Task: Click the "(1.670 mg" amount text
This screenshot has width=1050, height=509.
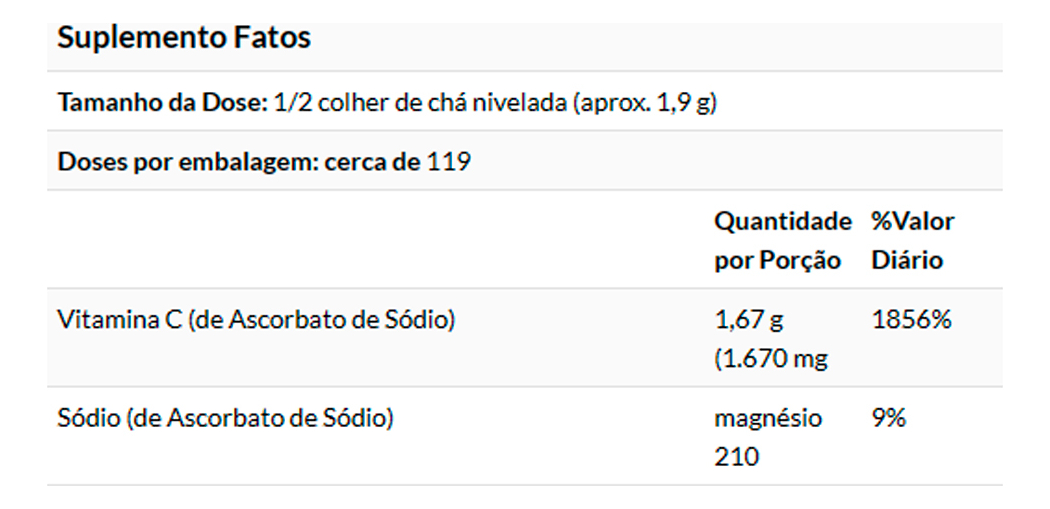Action: pyautogui.click(x=771, y=358)
